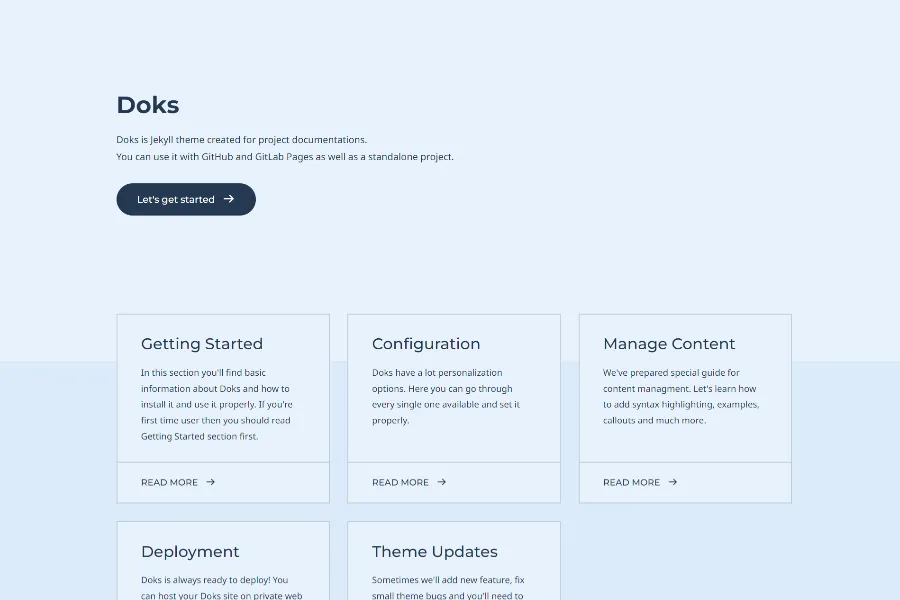This screenshot has height=600, width=900.
Task: Click the arrow icon beside Manage Content's READ MORE
Action: click(673, 482)
